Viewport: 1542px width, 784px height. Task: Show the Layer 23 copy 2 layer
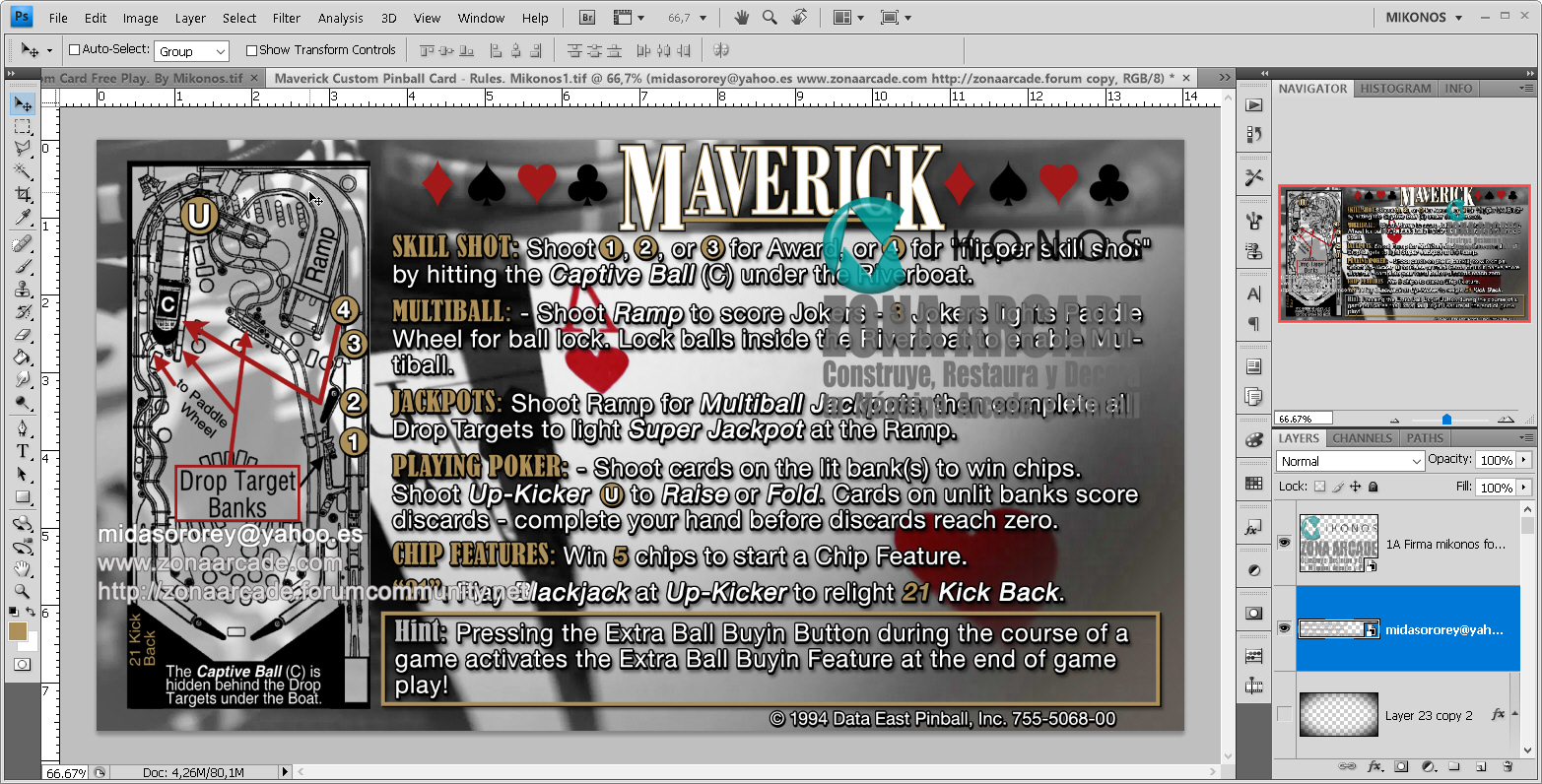pyautogui.click(x=1284, y=714)
